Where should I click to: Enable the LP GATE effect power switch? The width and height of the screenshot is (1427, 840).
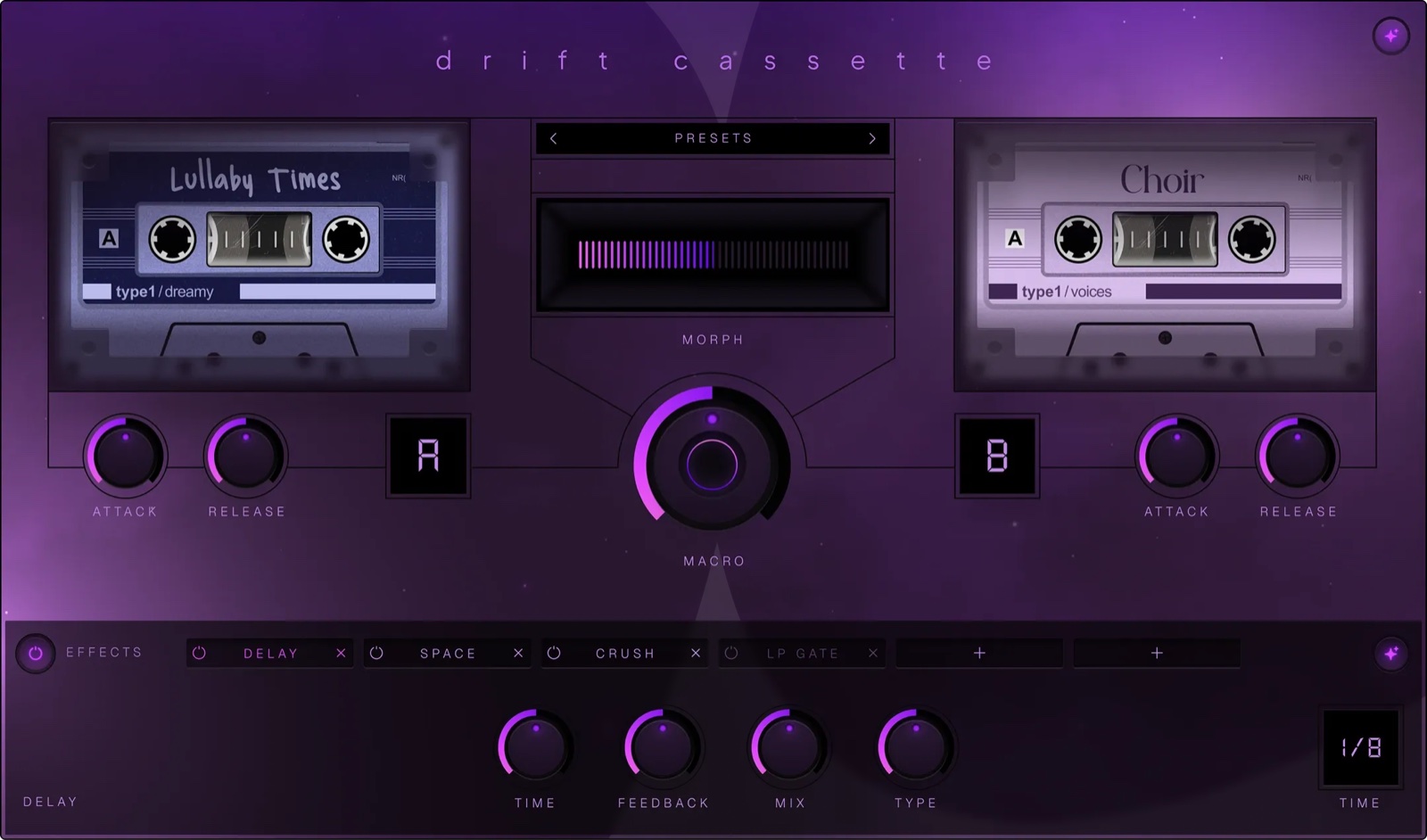pos(731,654)
